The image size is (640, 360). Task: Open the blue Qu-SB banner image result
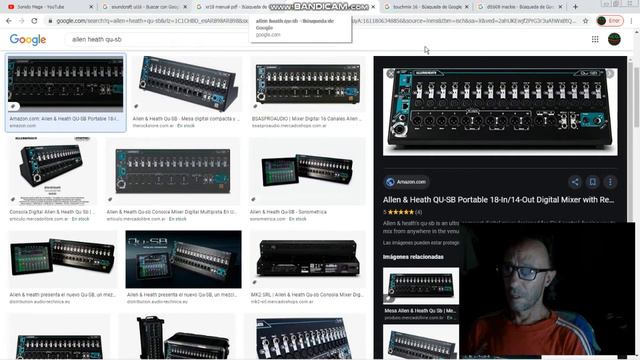(183, 259)
